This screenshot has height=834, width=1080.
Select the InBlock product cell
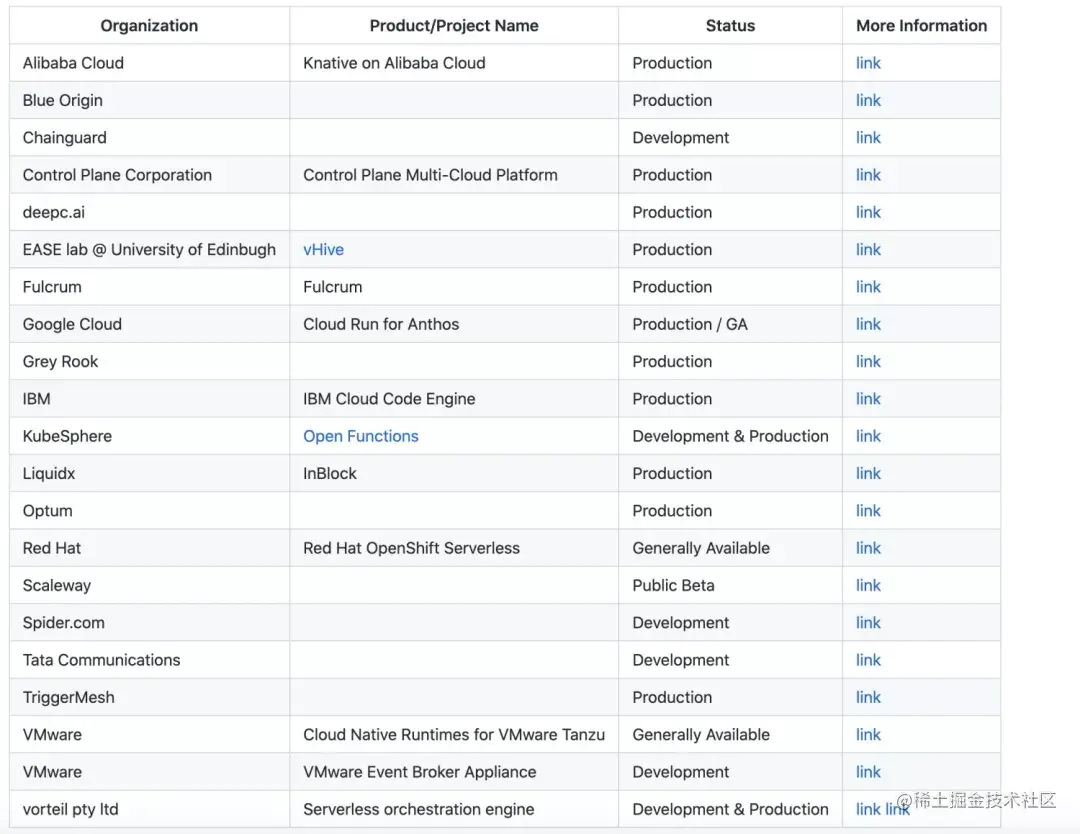(x=454, y=473)
